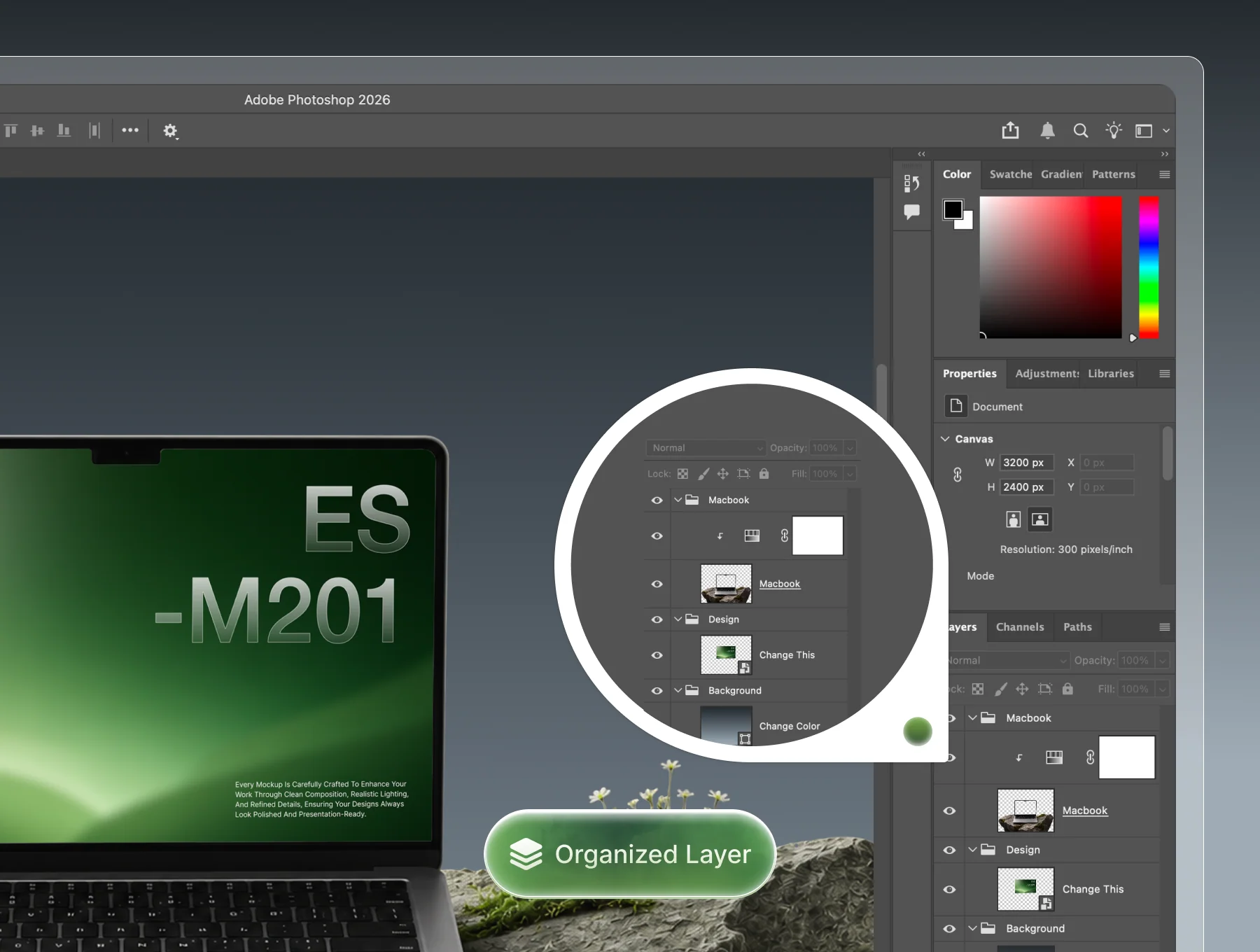
Task: Open the gear settings in options bar
Action: point(170,131)
